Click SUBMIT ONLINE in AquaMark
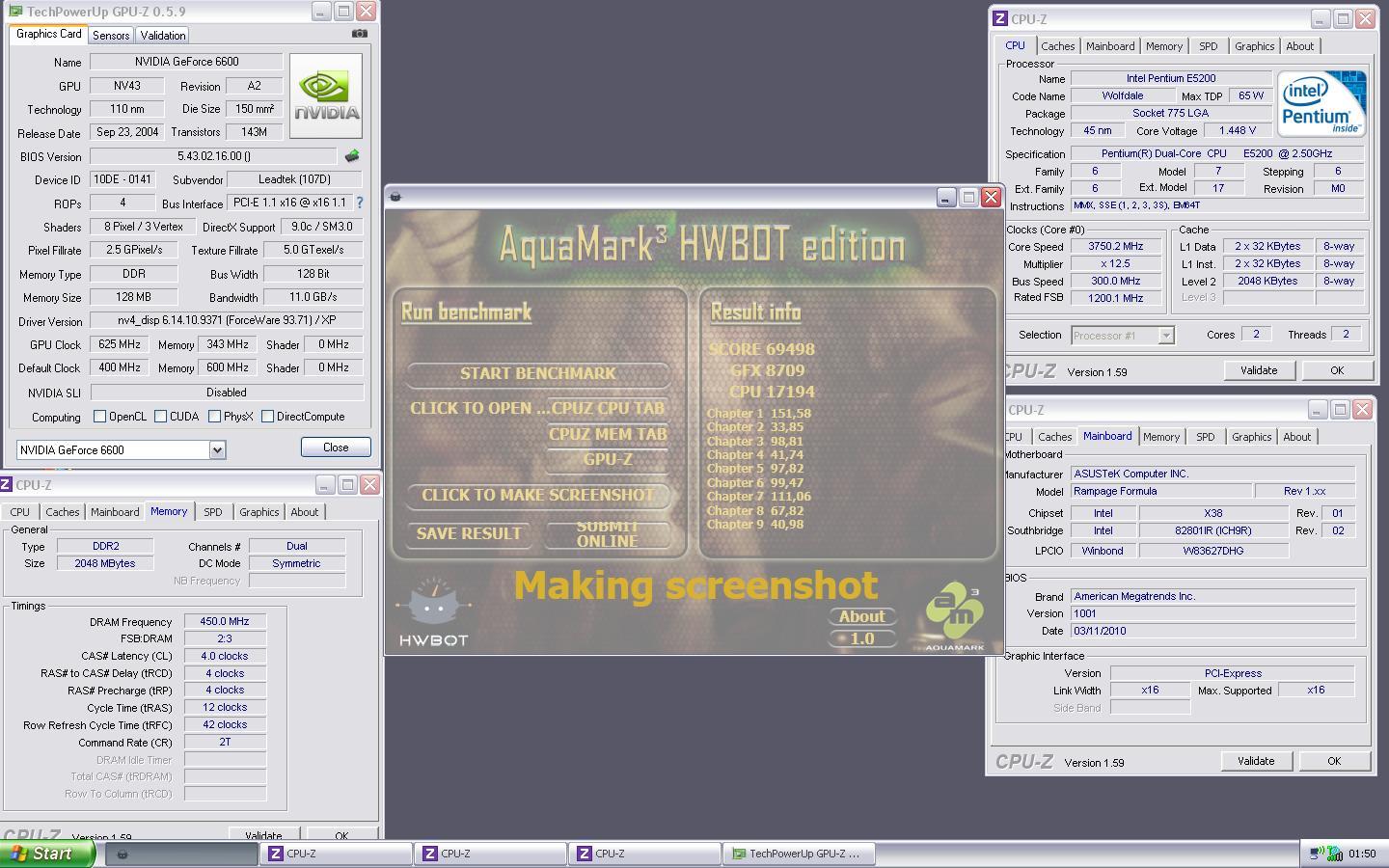The width and height of the screenshot is (1389, 868). click(x=608, y=533)
